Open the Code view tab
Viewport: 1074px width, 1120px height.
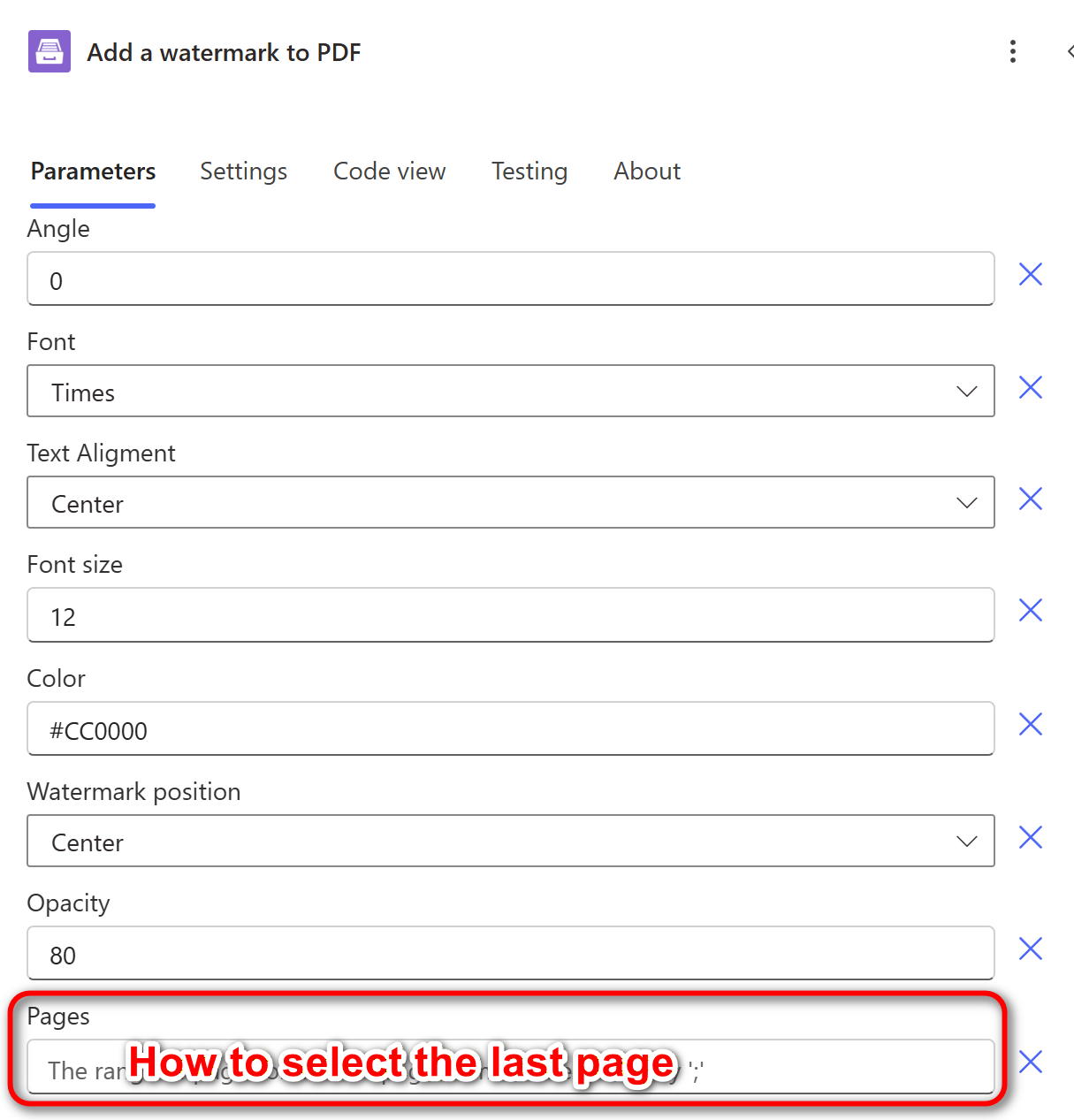coord(389,171)
